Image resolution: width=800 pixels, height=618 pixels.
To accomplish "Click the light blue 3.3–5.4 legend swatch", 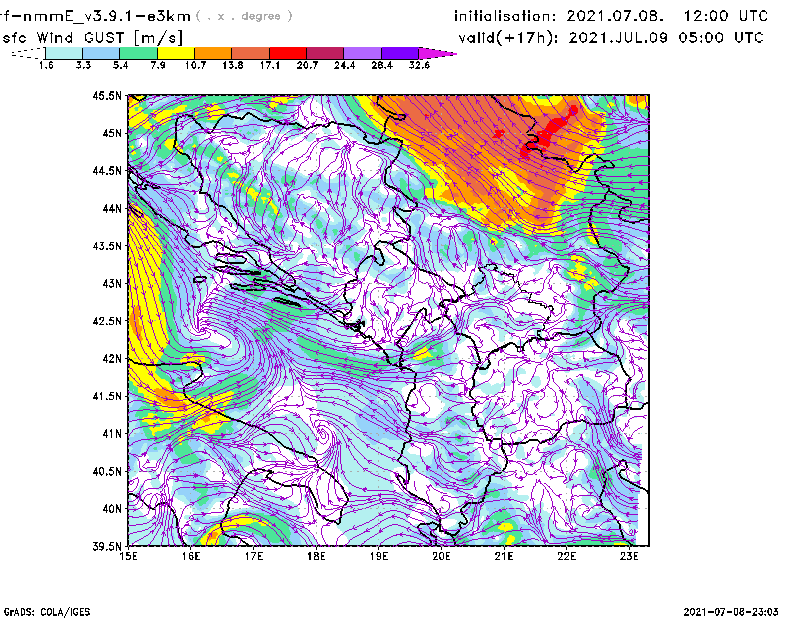I will pyautogui.click(x=101, y=53).
